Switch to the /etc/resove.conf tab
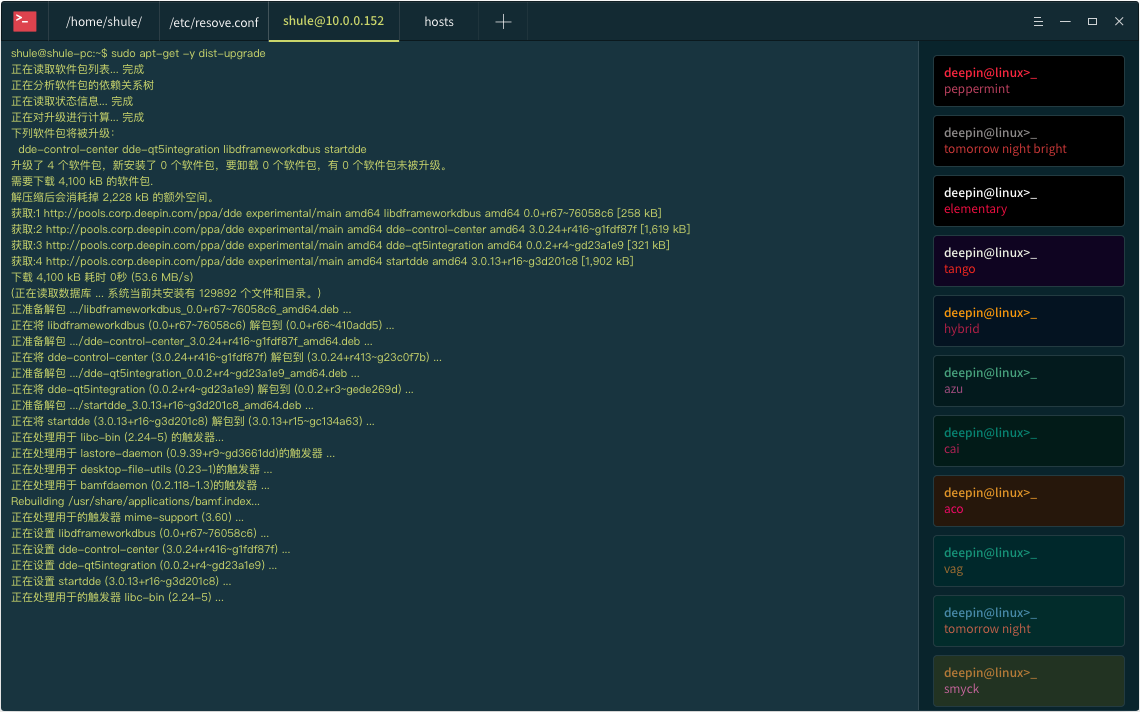Image resolution: width=1140 pixels, height=712 pixels. coord(214,22)
